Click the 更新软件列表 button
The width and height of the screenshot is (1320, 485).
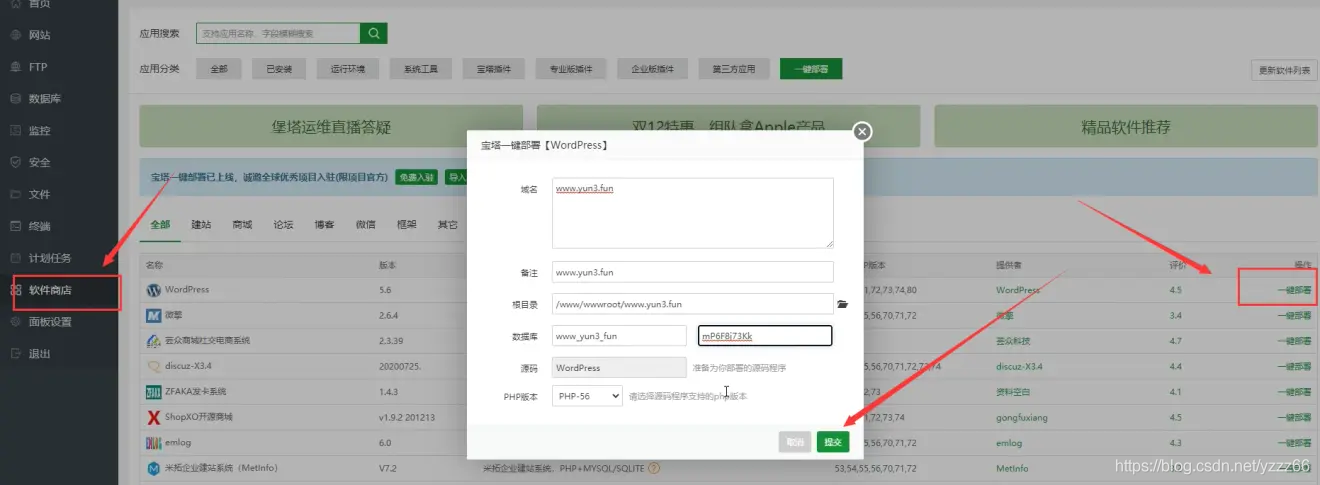[x=1283, y=70]
